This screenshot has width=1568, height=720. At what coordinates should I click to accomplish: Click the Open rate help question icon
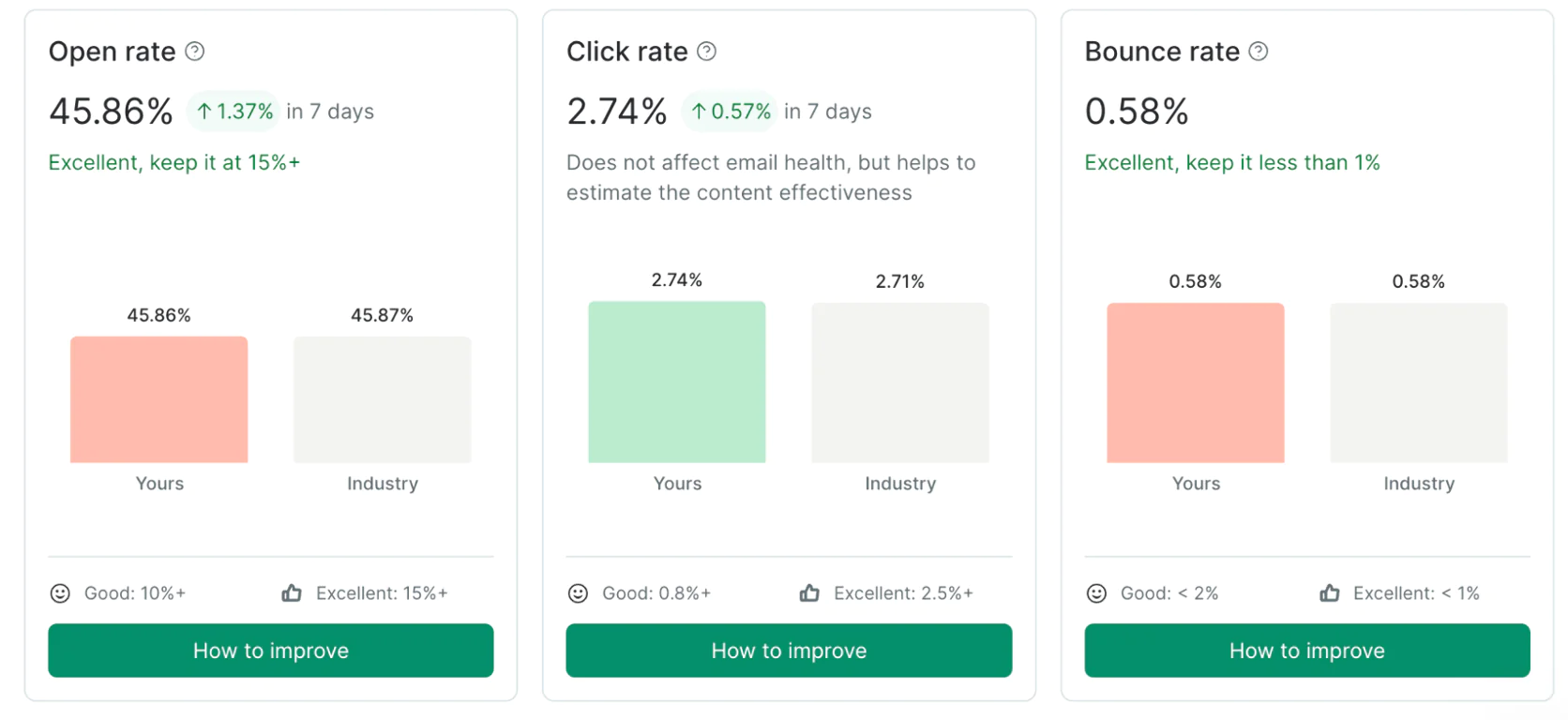pyautogui.click(x=195, y=52)
